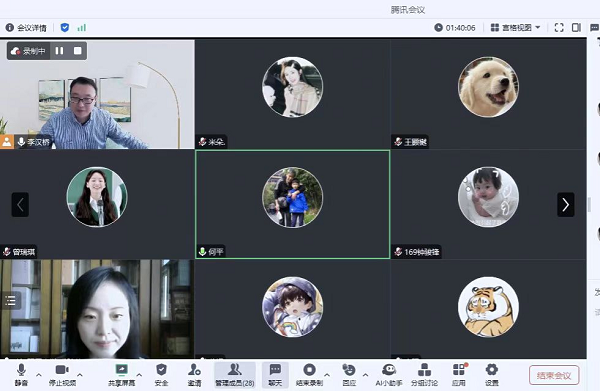Enter full screen mode icon
This screenshot has width=600, height=391.
click(x=559, y=28)
